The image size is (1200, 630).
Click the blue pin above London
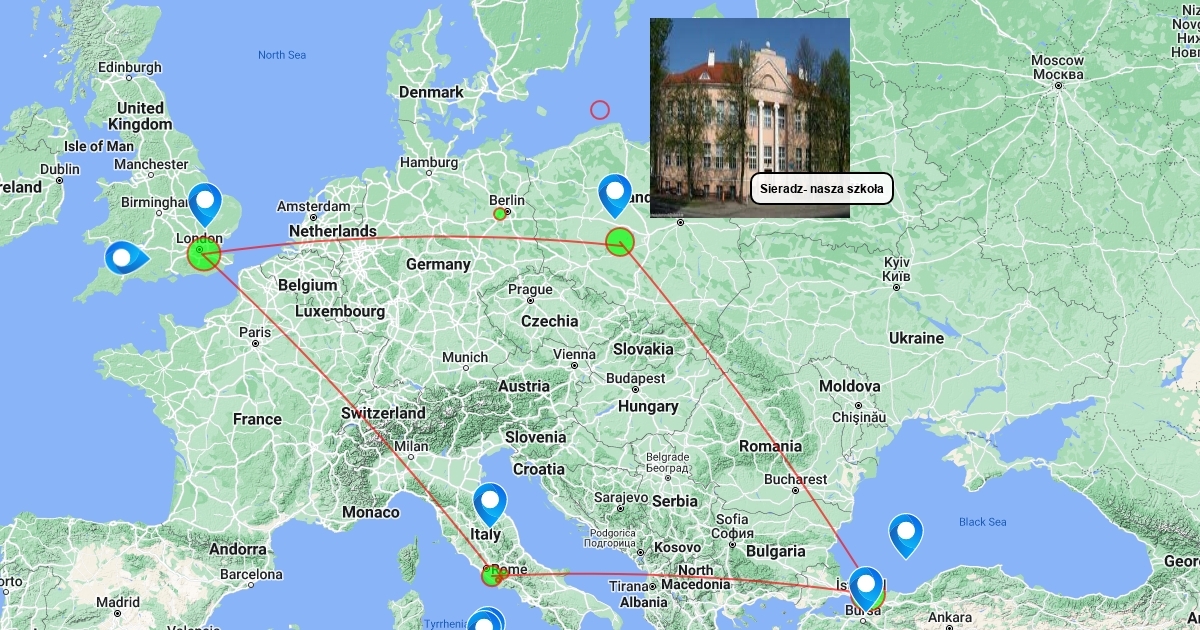click(205, 204)
